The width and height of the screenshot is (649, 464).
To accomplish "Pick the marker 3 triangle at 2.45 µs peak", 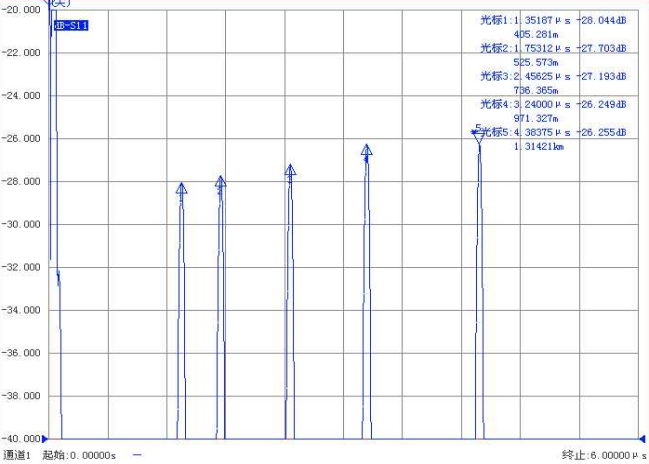I will (x=290, y=172).
